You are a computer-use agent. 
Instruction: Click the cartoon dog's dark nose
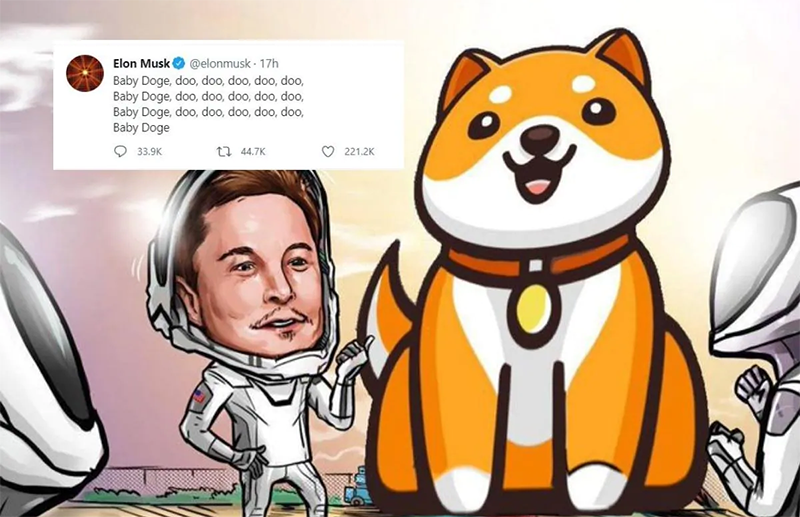click(x=541, y=136)
